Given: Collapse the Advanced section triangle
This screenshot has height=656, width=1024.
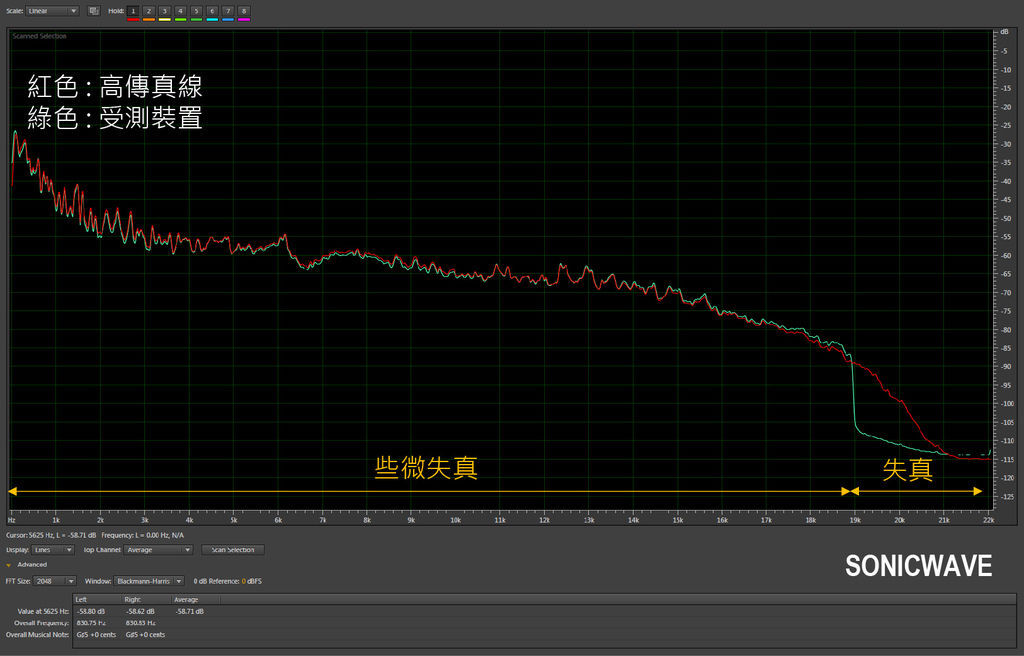Looking at the screenshot, I should 9,565.
